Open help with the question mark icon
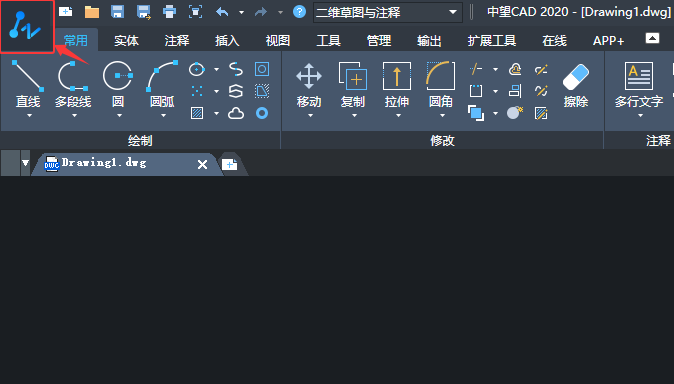674x384 pixels. click(x=299, y=12)
